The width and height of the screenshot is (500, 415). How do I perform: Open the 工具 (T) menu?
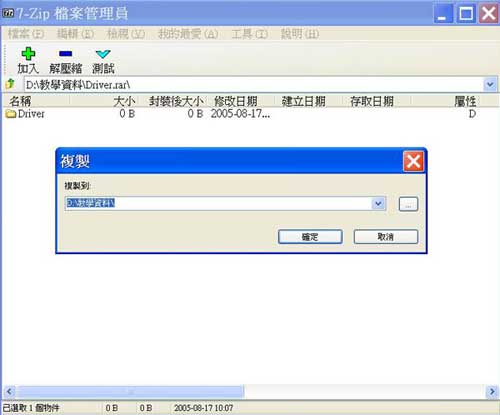point(250,34)
